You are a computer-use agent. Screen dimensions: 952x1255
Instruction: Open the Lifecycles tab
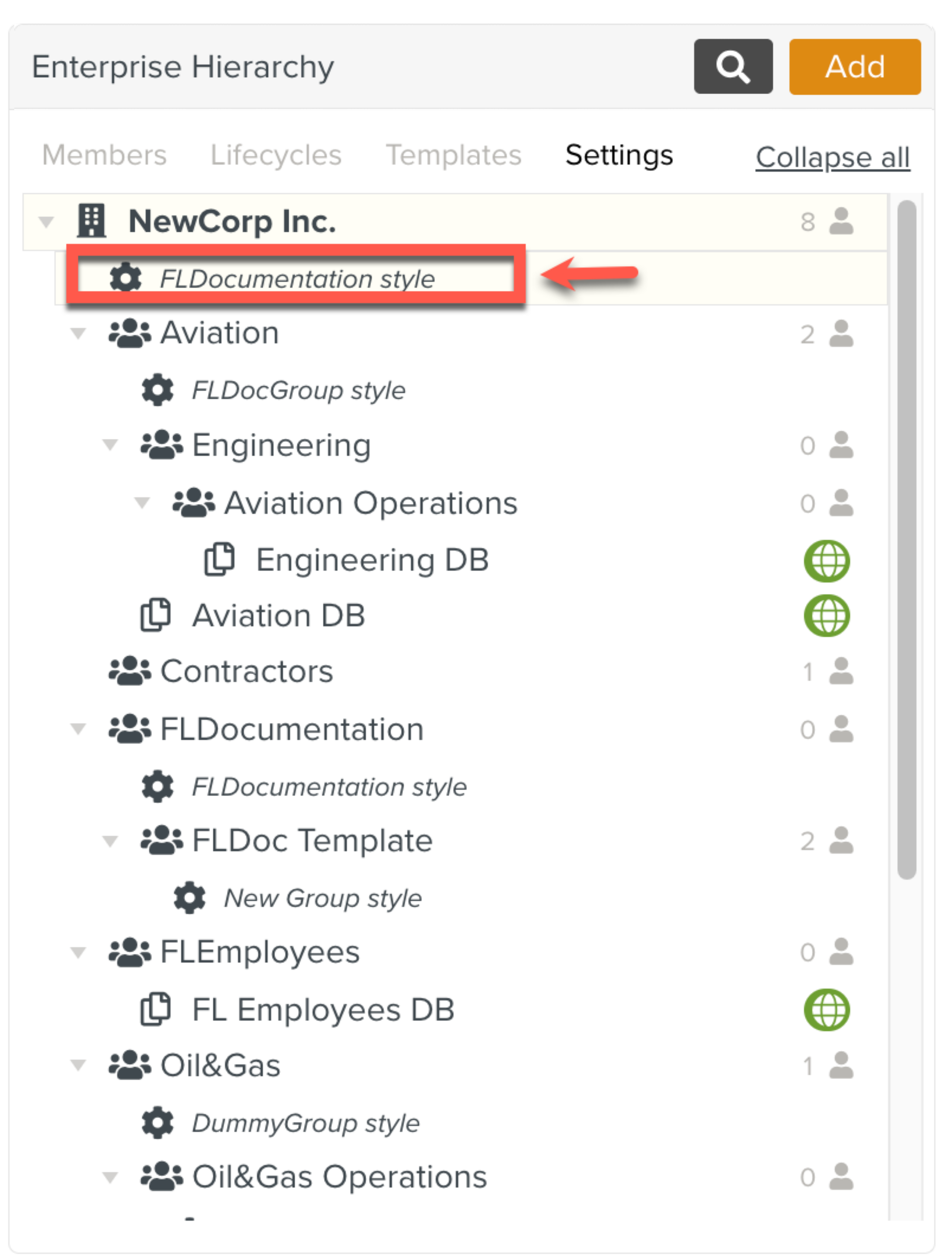point(276,155)
